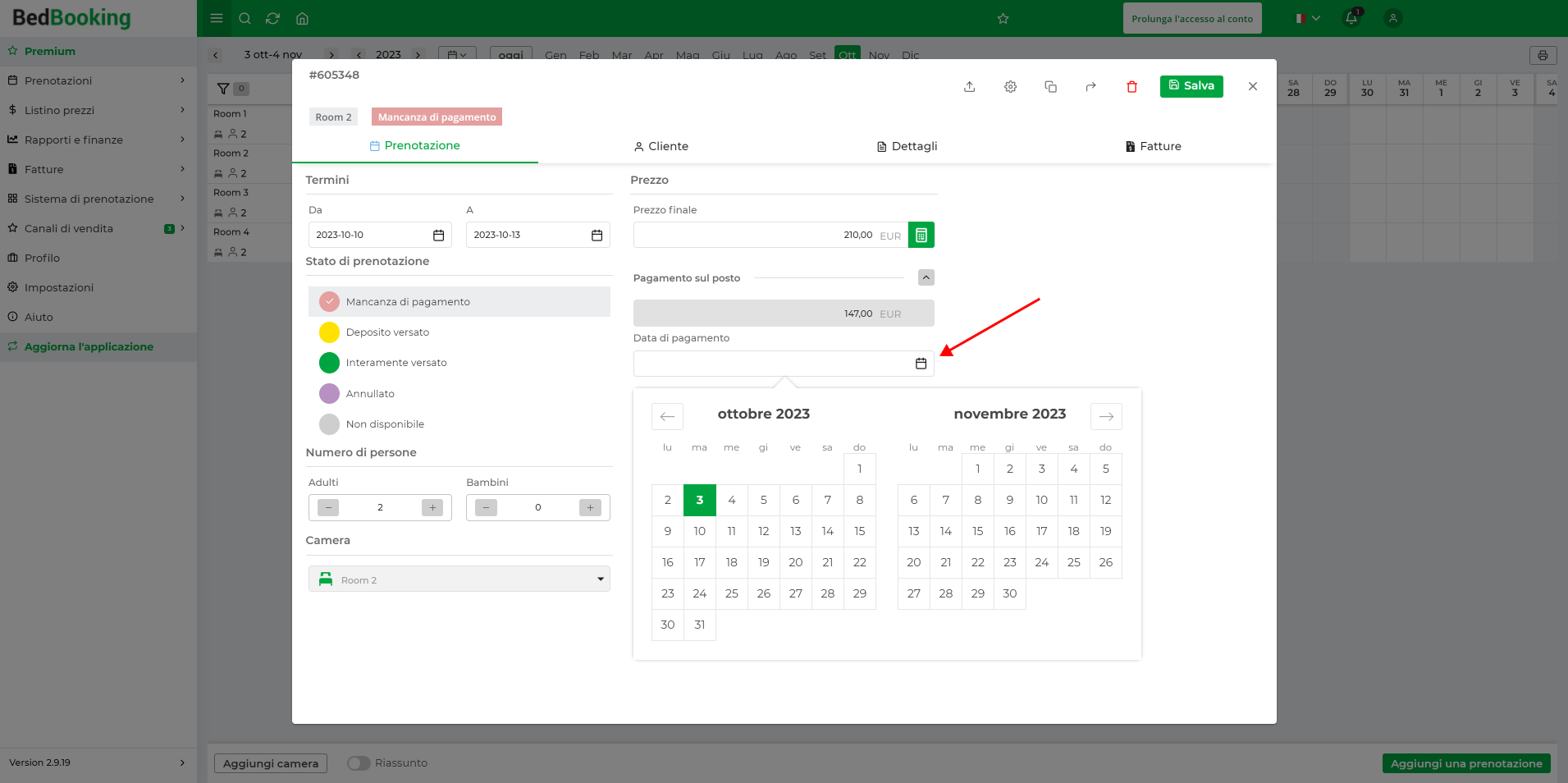The width and height of the screenshot is (1568, 783).
Task: Click the export/upload icon in booking header
Action: tap(969, 86)
